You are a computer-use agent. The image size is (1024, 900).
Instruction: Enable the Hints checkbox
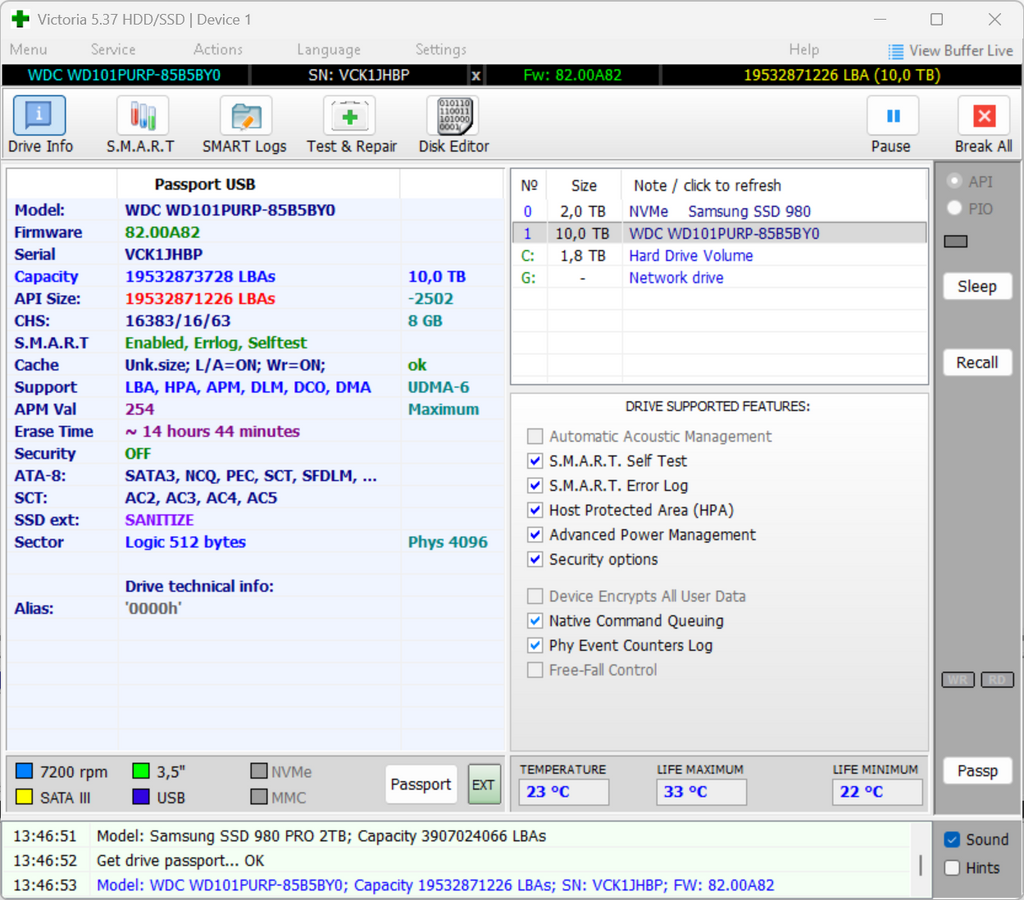(x=952, y=868)
